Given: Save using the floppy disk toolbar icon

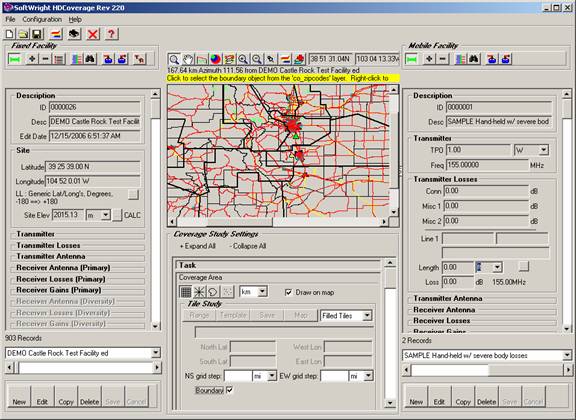Looking at the screenshot, I should coord(37,34).
